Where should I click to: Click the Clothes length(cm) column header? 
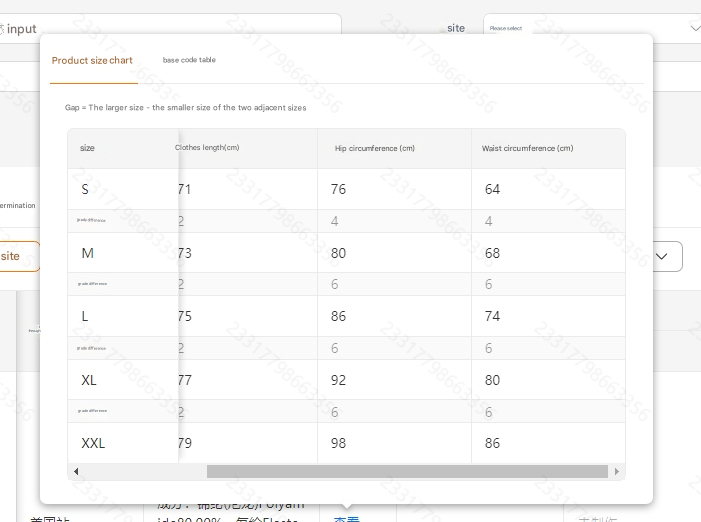pos(207,148)
